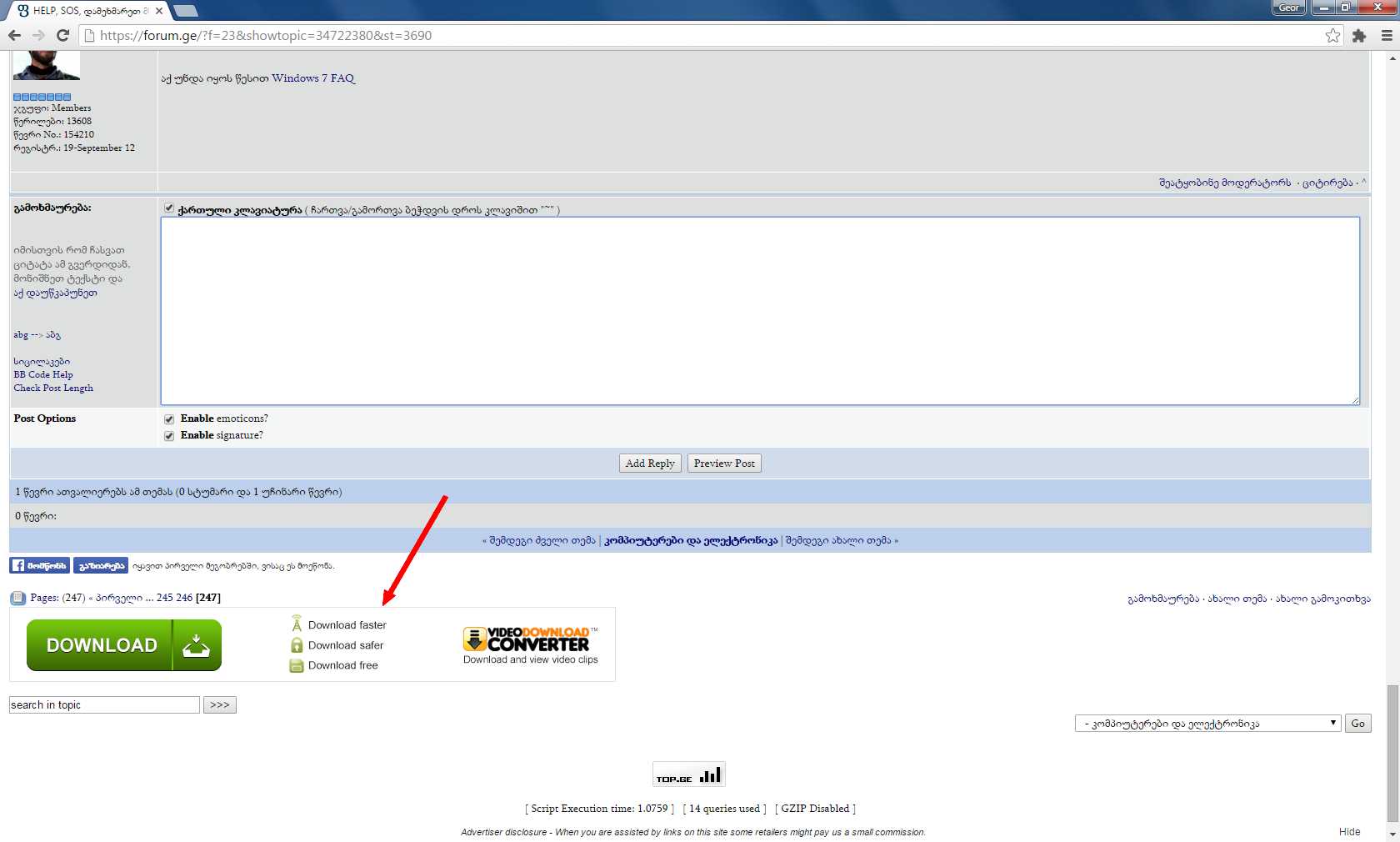Open the extensions puzzle icon
The image size is (1400, 842).
(x=1359, y=35)
